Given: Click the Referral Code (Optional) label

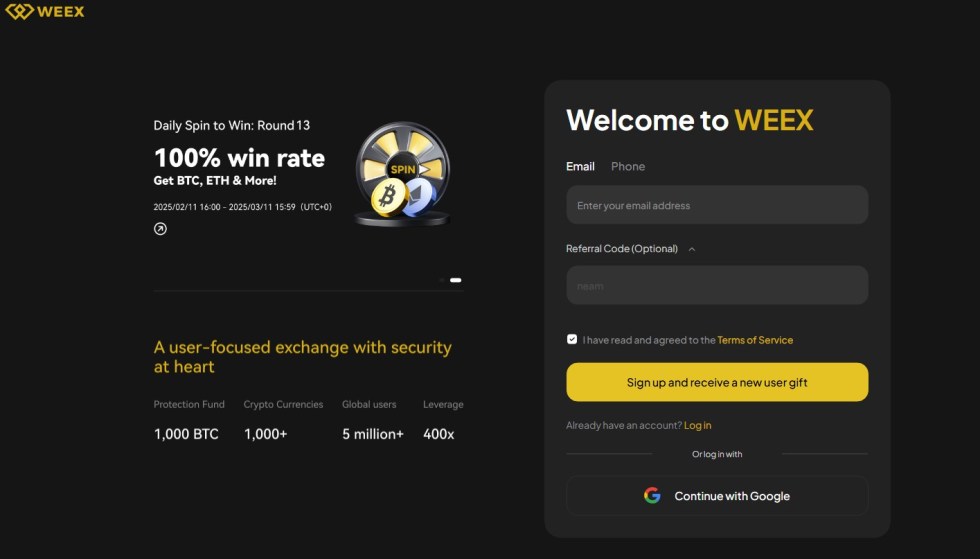Looking at the screenshot, I should point(621,249).
